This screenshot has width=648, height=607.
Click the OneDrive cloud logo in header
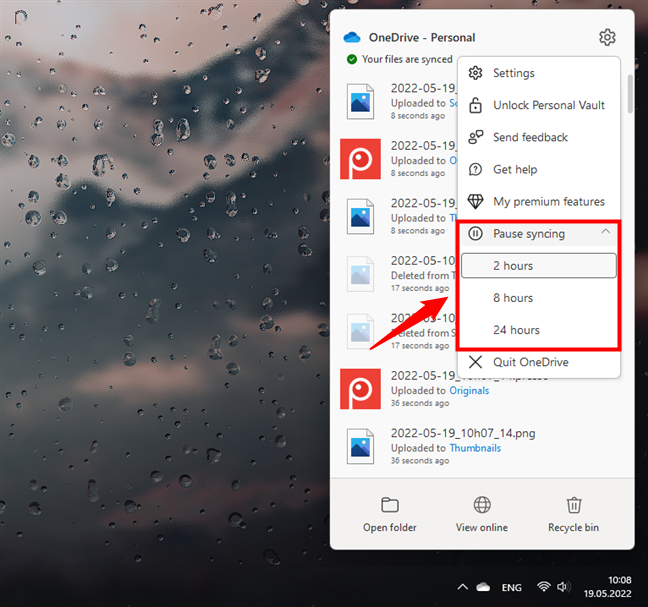(x=352, y=38)
